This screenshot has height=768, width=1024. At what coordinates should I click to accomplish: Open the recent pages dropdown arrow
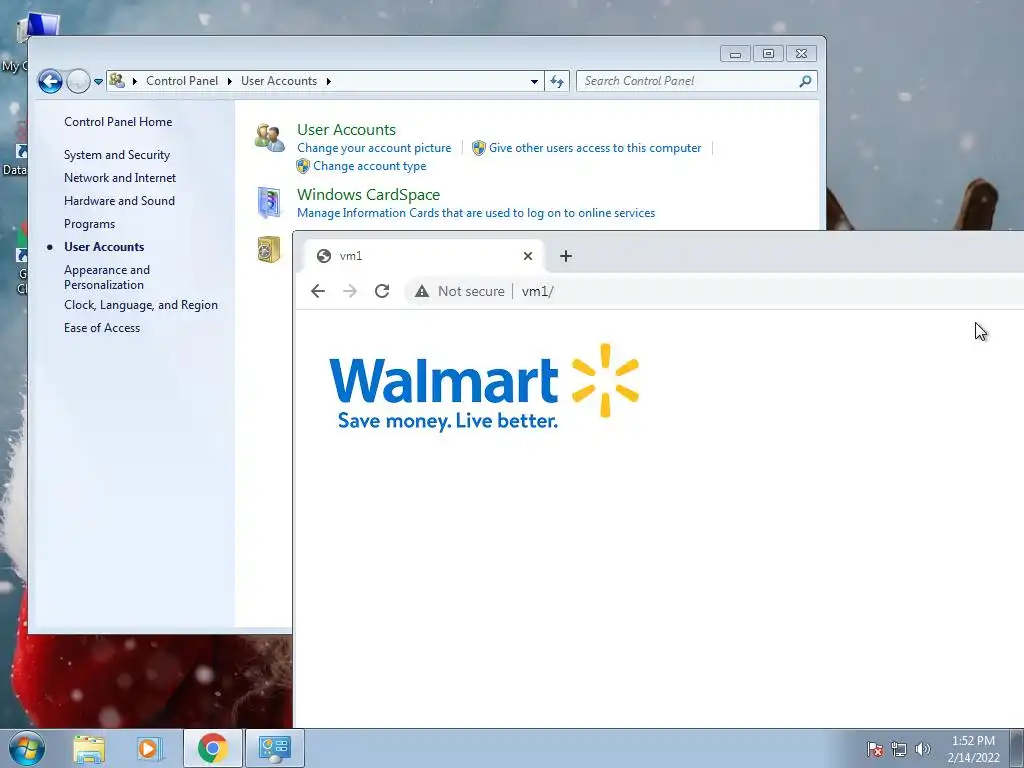click(98, 82)
